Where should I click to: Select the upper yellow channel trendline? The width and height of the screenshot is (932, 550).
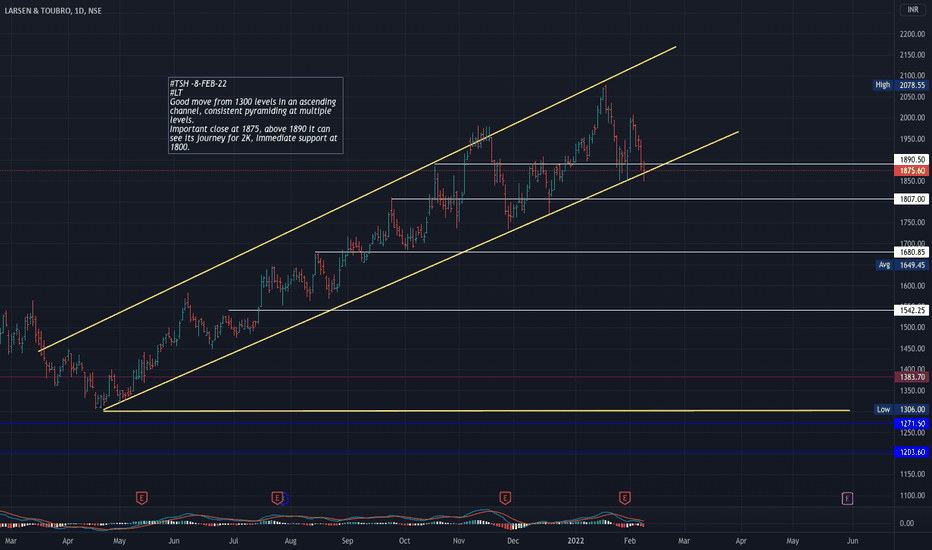(x=357, y=199)
